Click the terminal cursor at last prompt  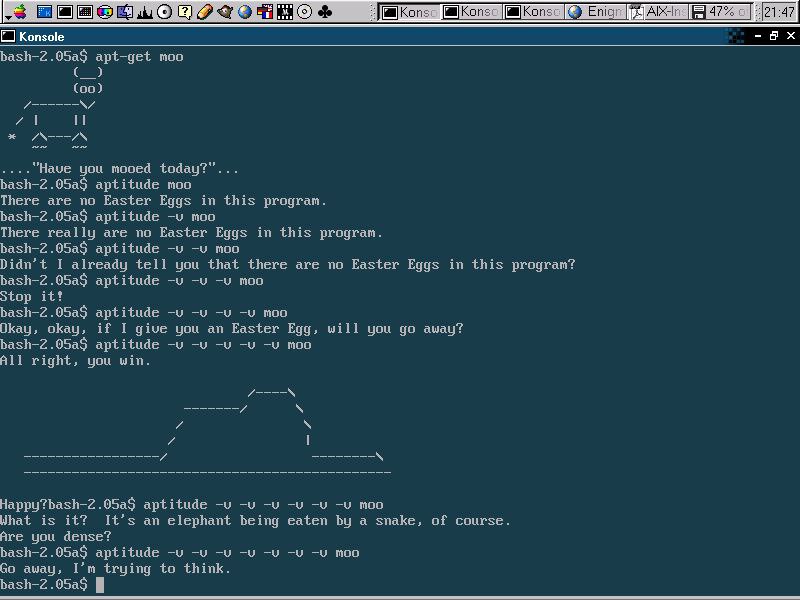(99, 585)
